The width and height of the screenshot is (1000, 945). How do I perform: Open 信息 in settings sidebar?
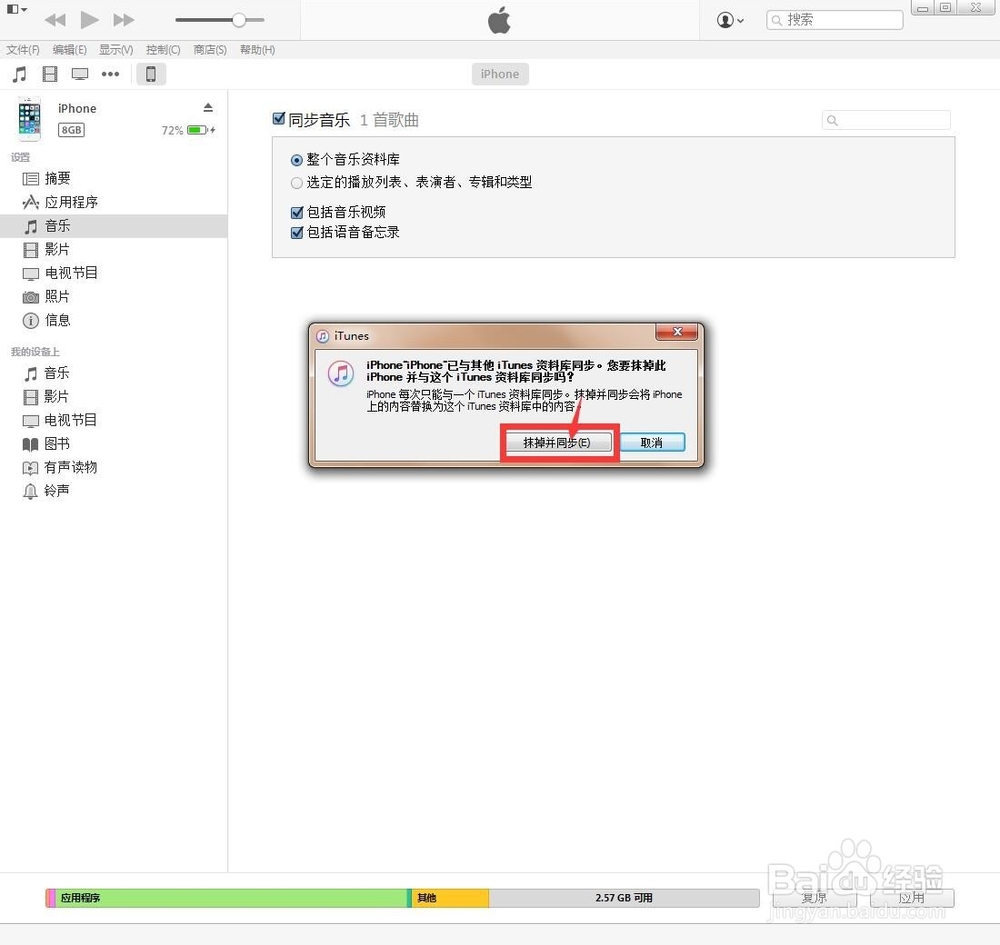click(114, 320)
